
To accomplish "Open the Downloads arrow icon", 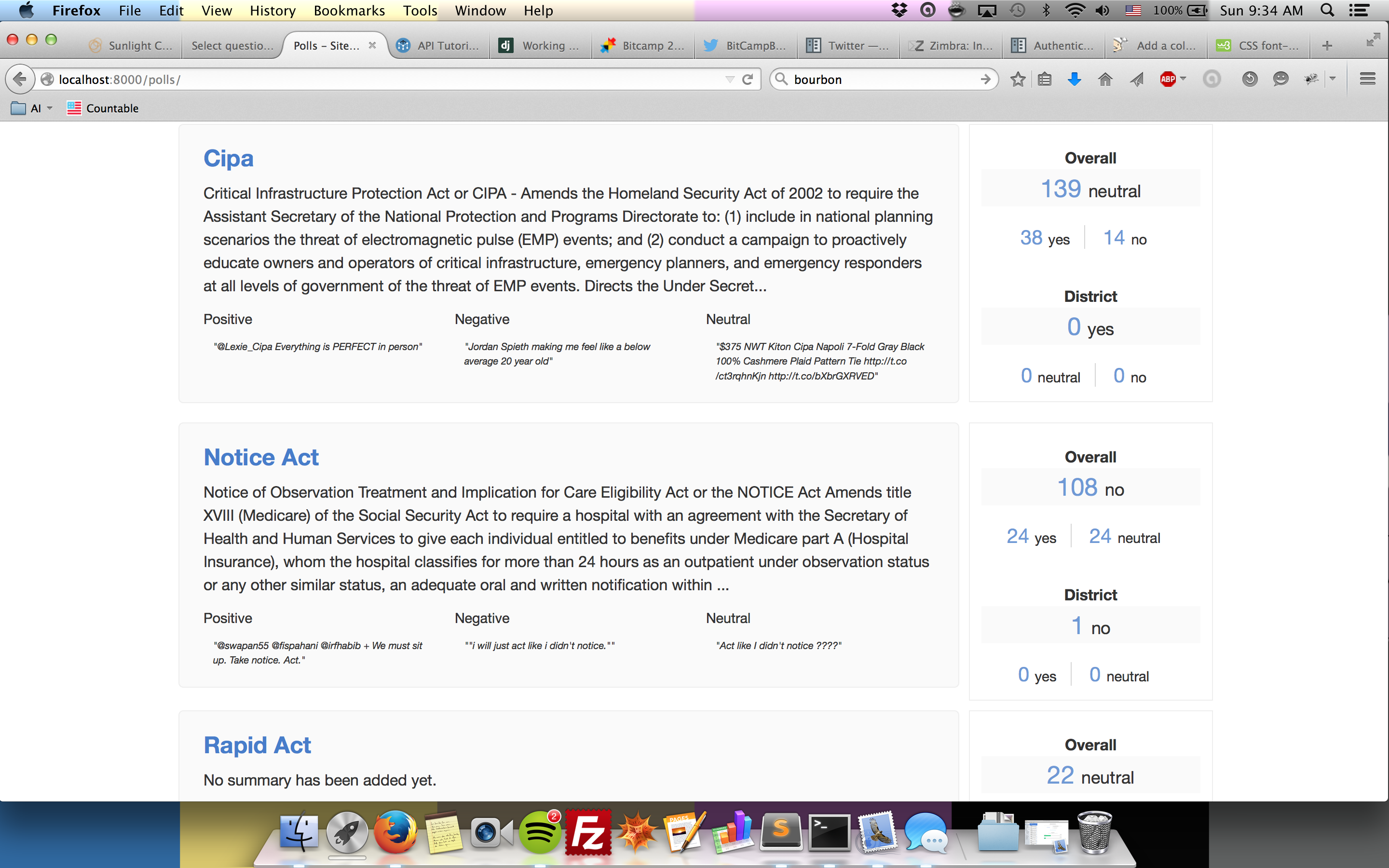I will tap(1075, 79).
